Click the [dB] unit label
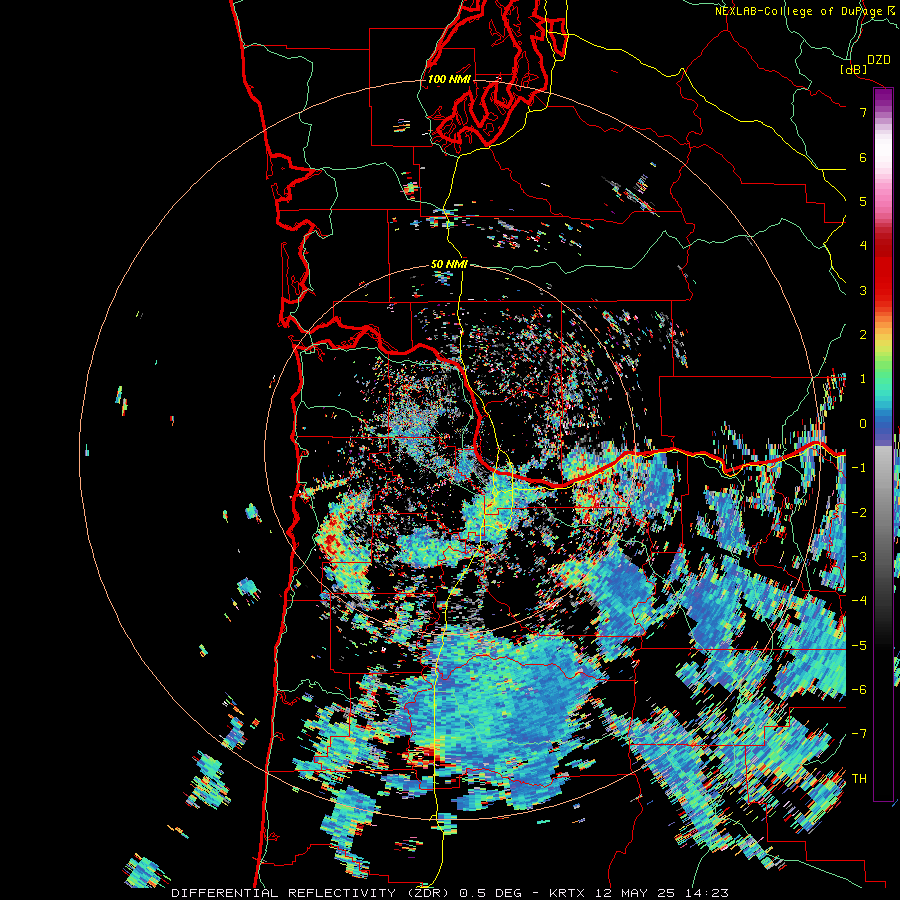Viewport: 900px width, 900px height. [x=854, y=69]
